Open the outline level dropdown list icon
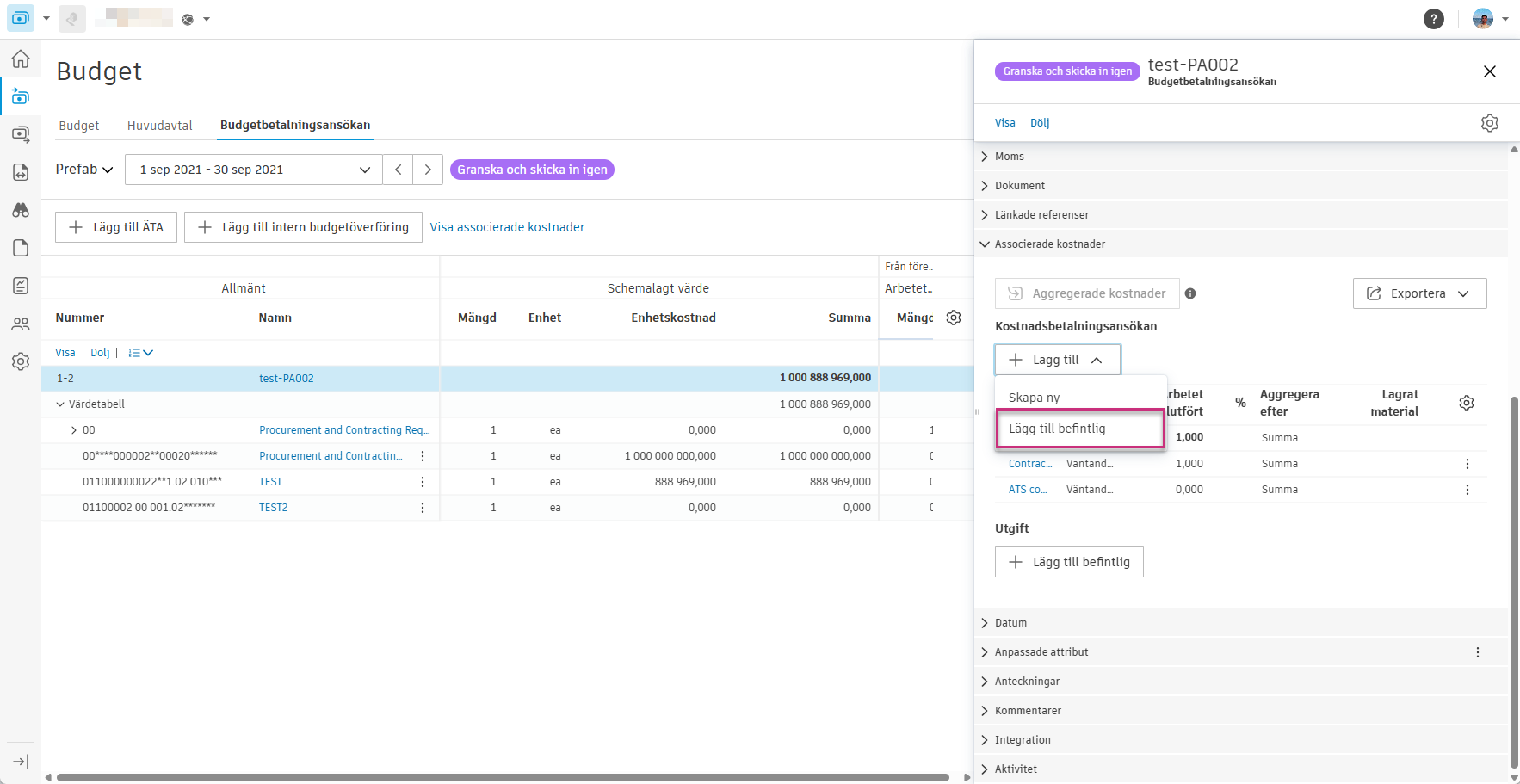The width and height of the screenshot is (1520, 784). [x=140, y=353]
